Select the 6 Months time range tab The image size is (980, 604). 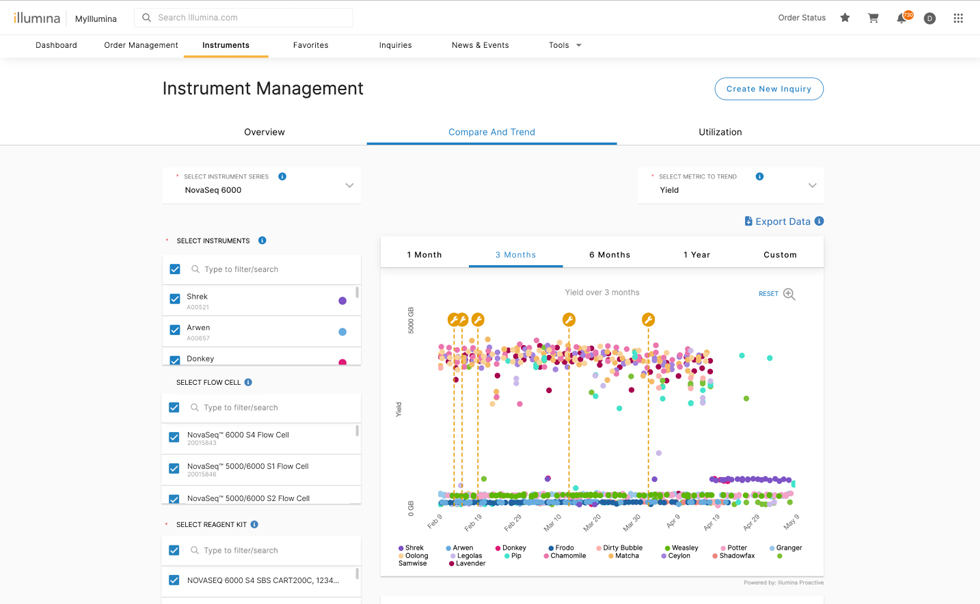click(609, 255)
